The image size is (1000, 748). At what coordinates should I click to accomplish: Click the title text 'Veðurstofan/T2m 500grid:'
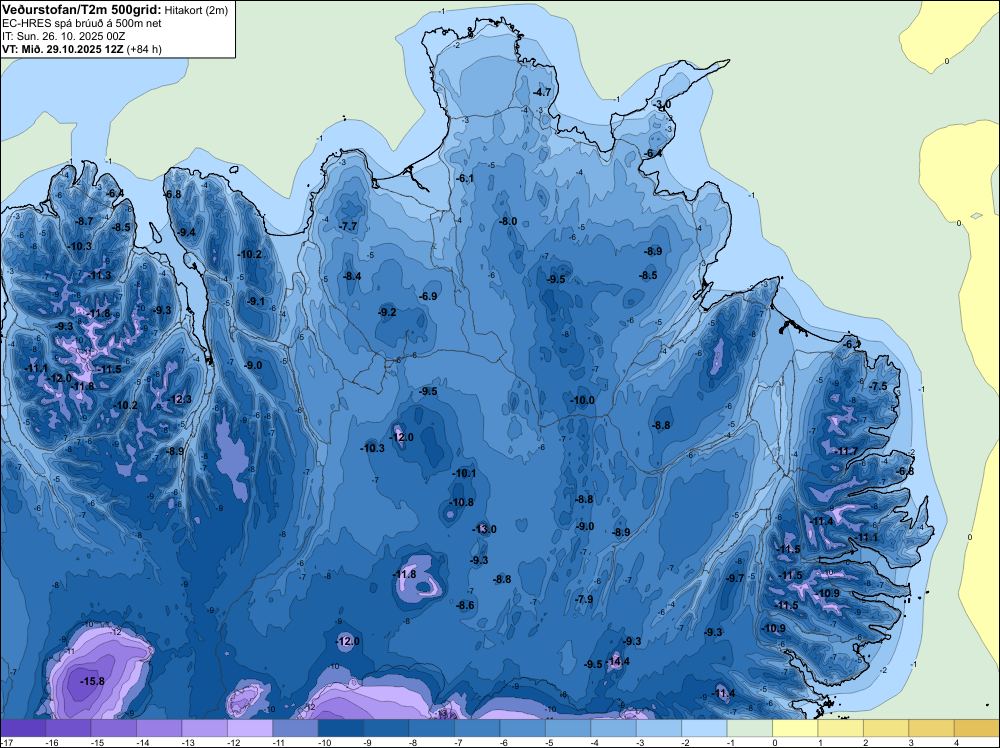(82, 10)
